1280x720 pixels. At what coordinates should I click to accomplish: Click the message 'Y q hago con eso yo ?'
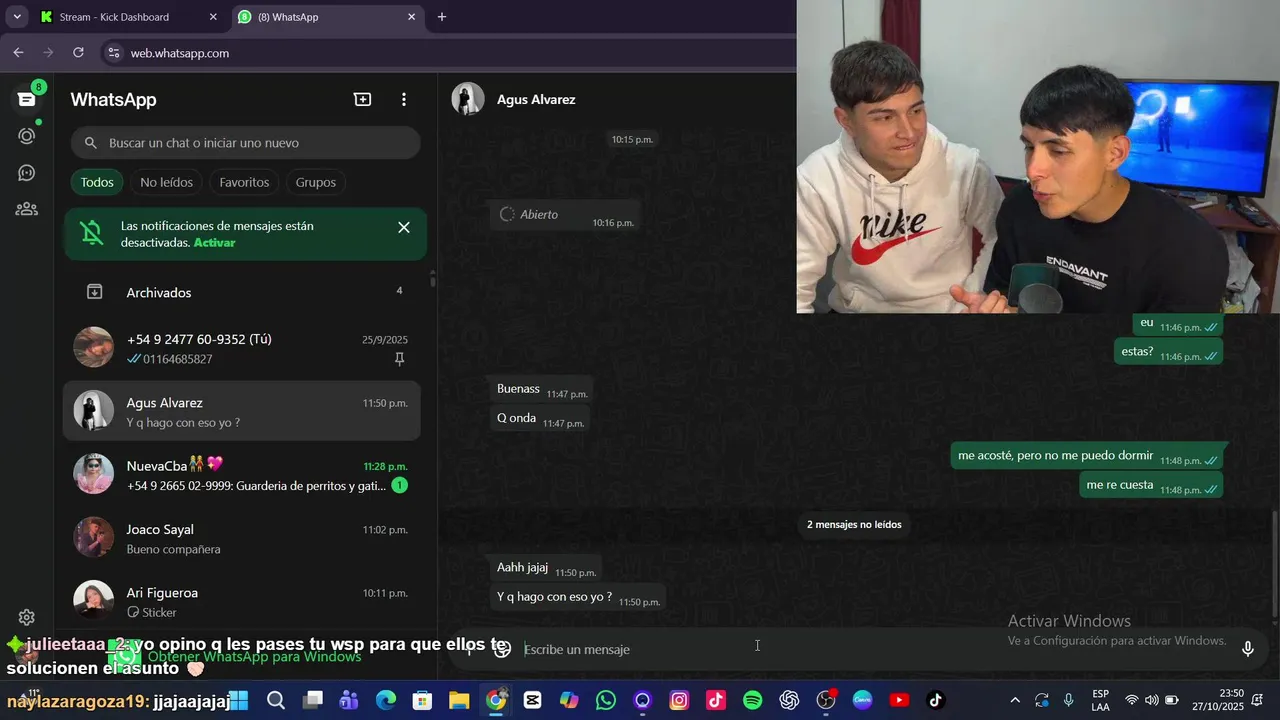point(578,597)
